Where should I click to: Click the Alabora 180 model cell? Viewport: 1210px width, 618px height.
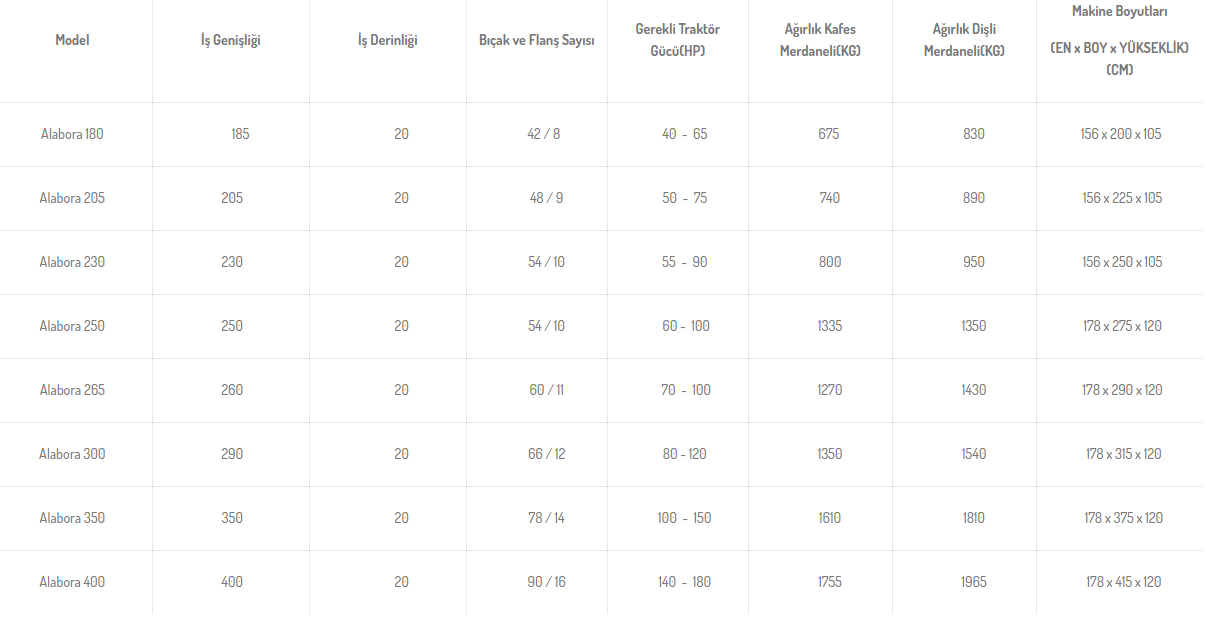pos(72,134)
